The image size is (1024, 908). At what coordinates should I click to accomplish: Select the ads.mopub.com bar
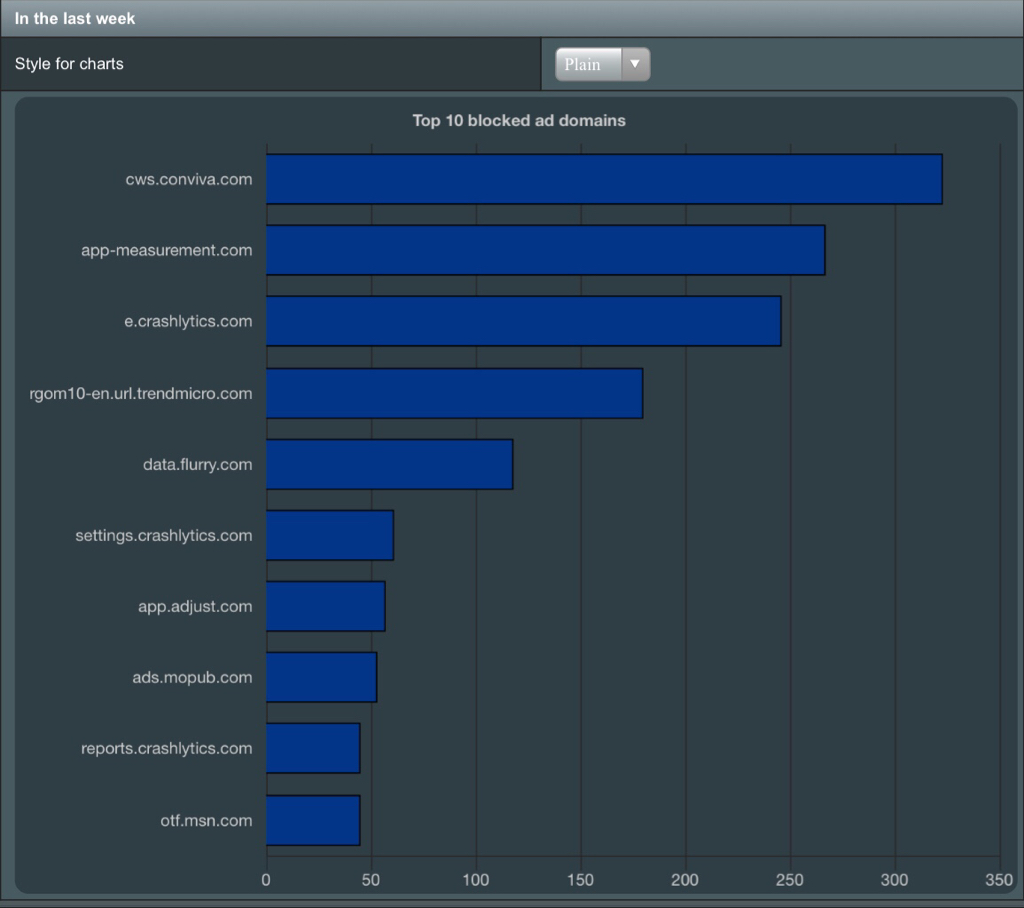[321, 677]
